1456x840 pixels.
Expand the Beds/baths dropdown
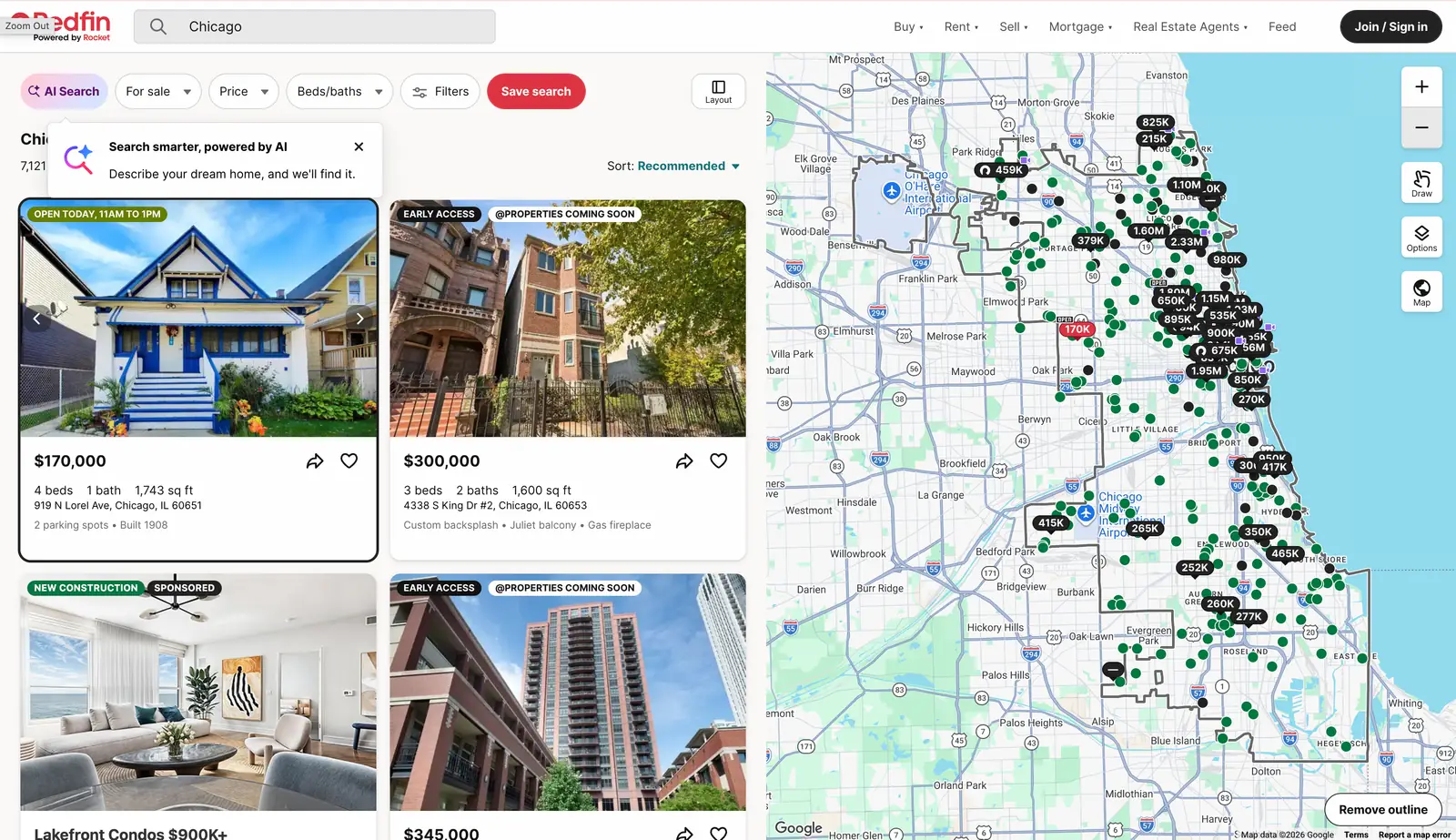[x=339, y=92]
